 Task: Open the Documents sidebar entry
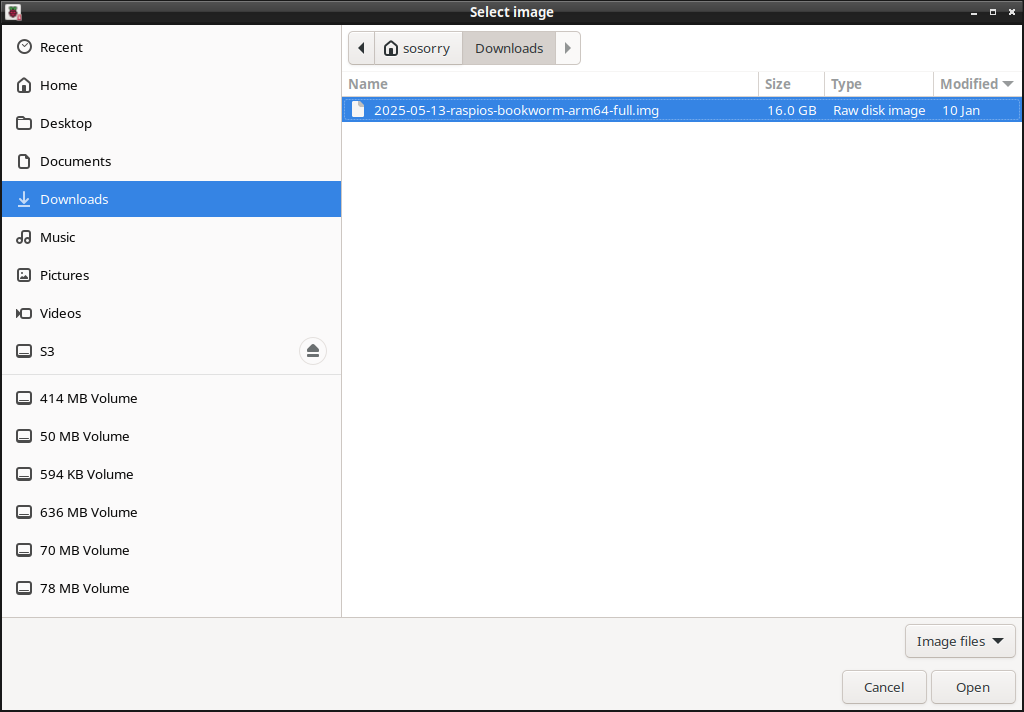point(171,161)
